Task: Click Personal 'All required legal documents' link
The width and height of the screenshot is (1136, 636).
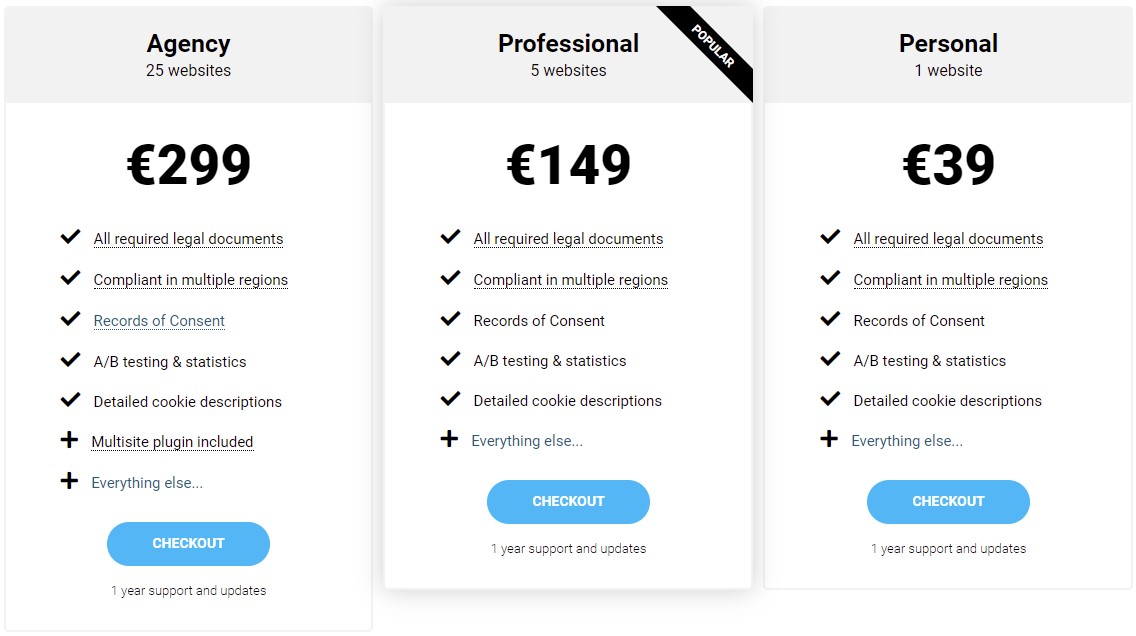Action: (948, 239)
